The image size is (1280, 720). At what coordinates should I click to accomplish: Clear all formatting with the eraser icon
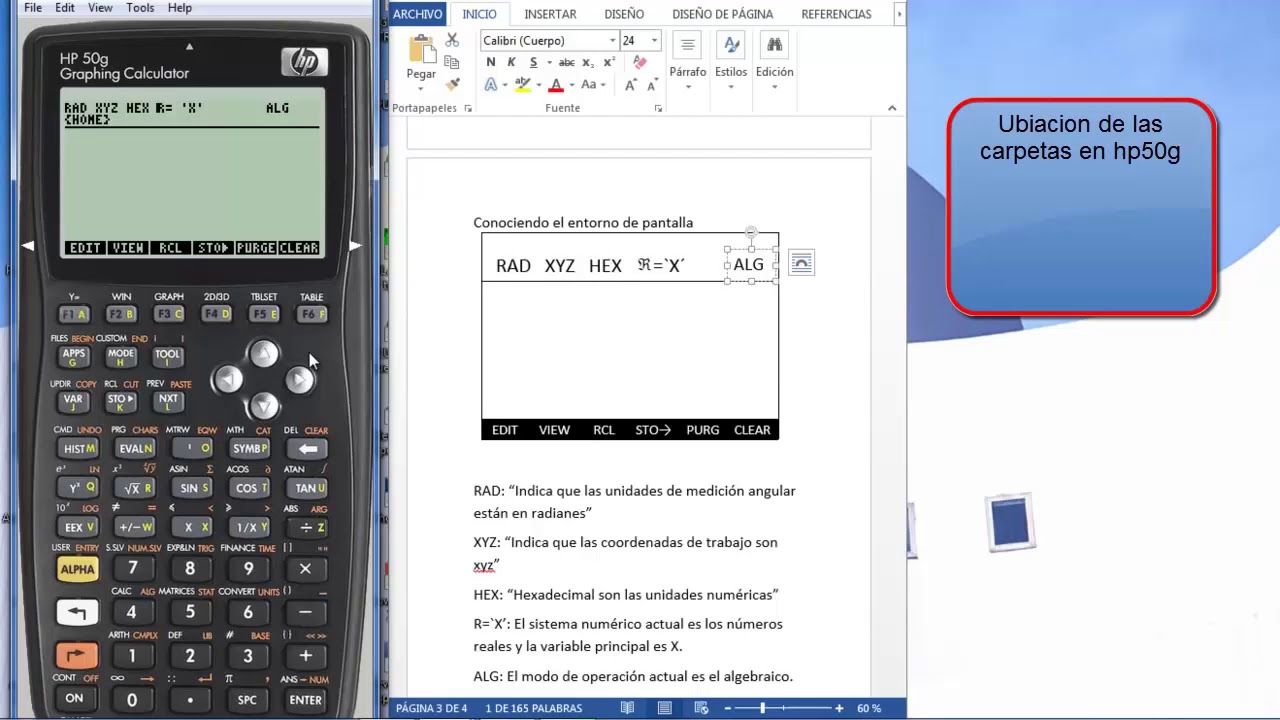coord(640,62)
